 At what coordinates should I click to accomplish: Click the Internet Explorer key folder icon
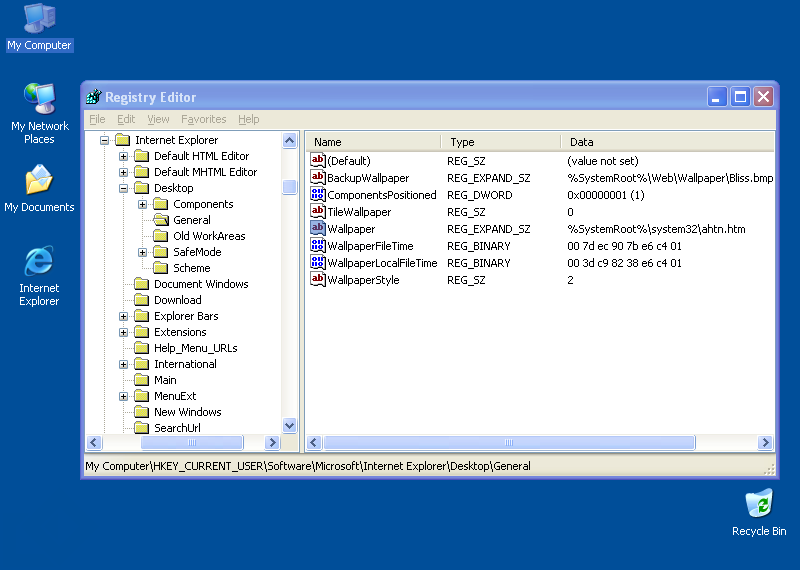(x=123, y=140)
